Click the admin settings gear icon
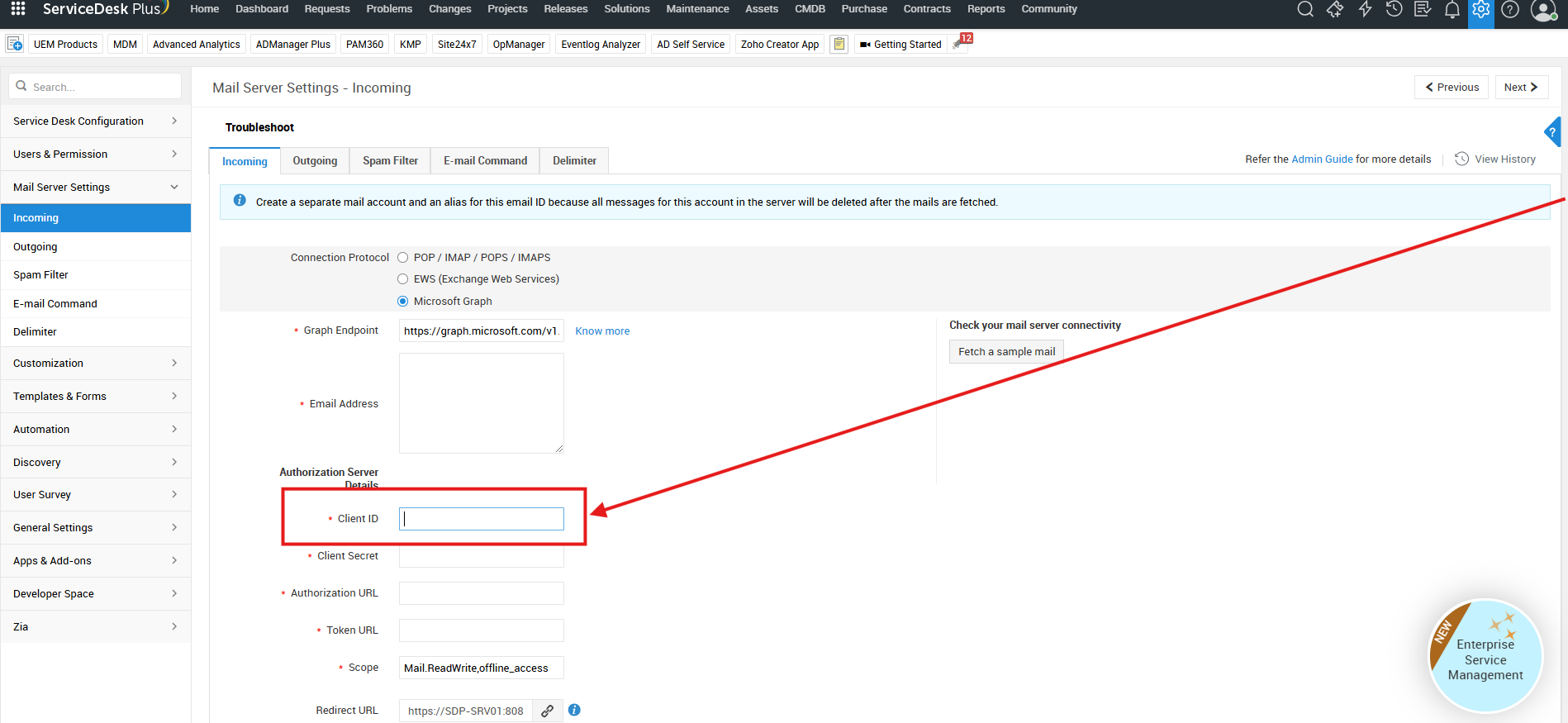1568x723 pixels. coord(1480,10)
